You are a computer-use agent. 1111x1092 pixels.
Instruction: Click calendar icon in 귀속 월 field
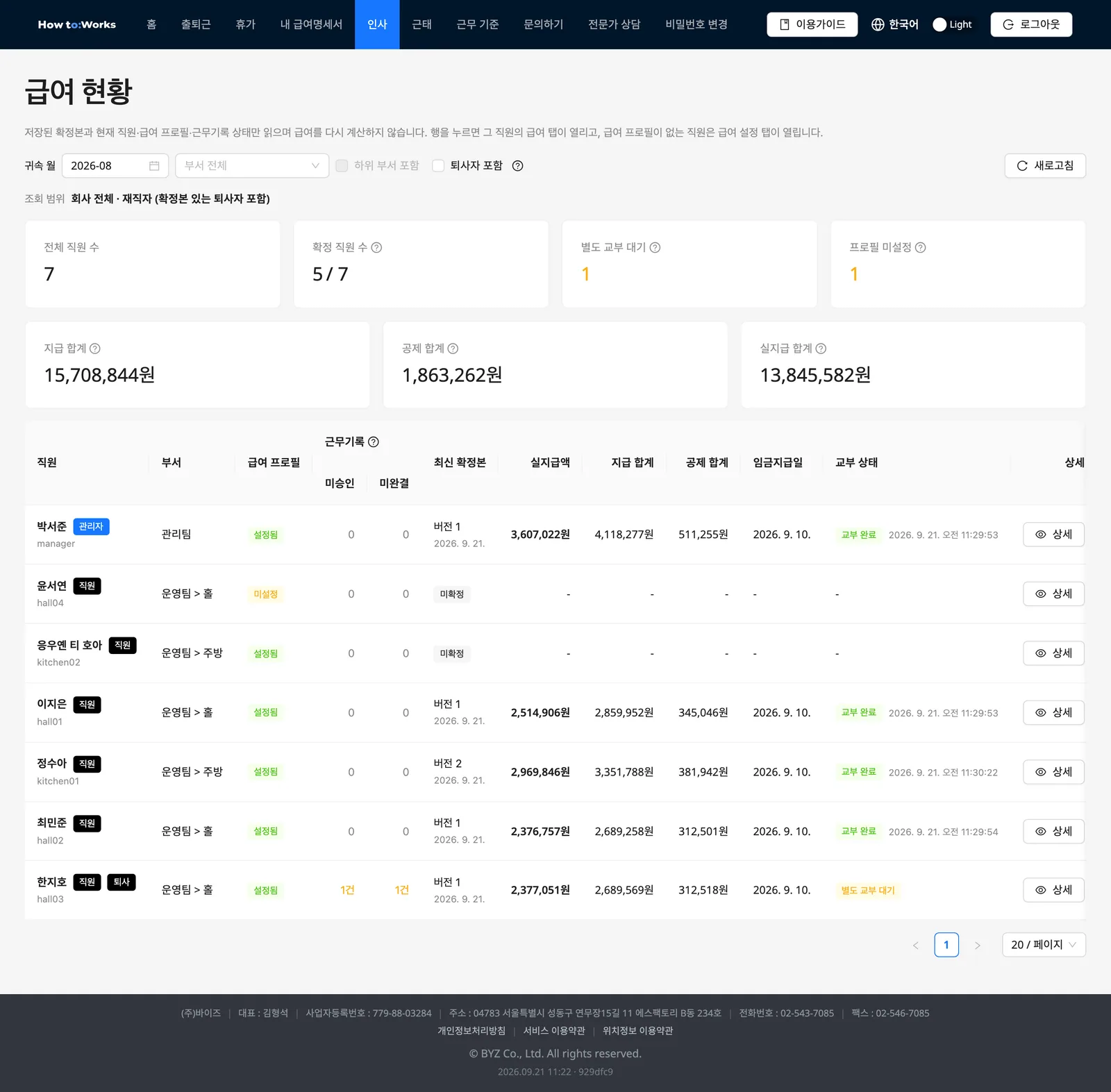click(154, 166)
